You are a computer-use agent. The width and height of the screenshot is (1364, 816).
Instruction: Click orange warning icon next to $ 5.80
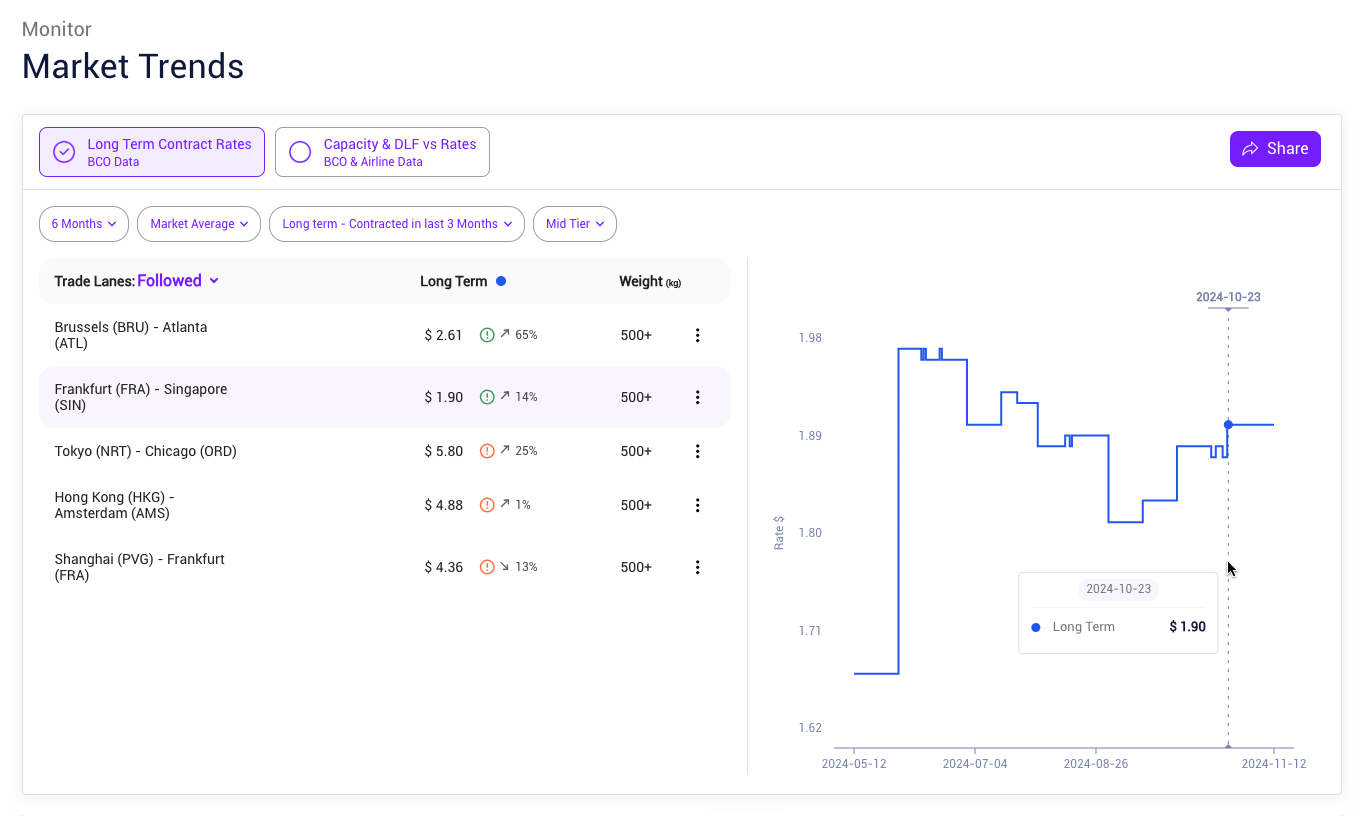point(487,451)
